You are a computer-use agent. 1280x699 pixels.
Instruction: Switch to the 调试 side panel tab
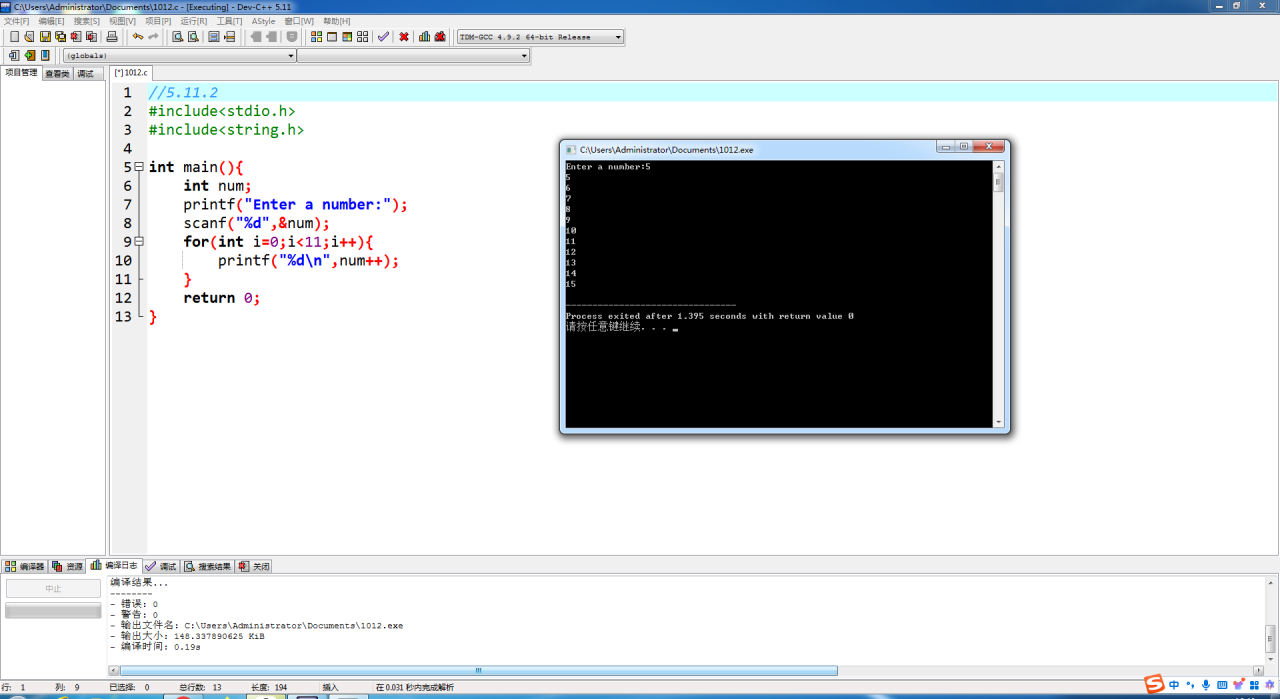[x=86, y=74]
